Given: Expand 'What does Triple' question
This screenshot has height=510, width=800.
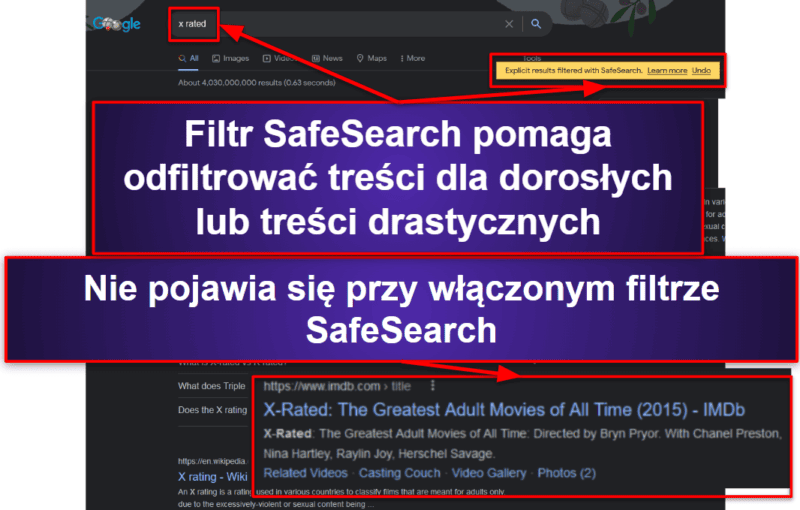Looking at the screenshot, I should pos(212,386).
